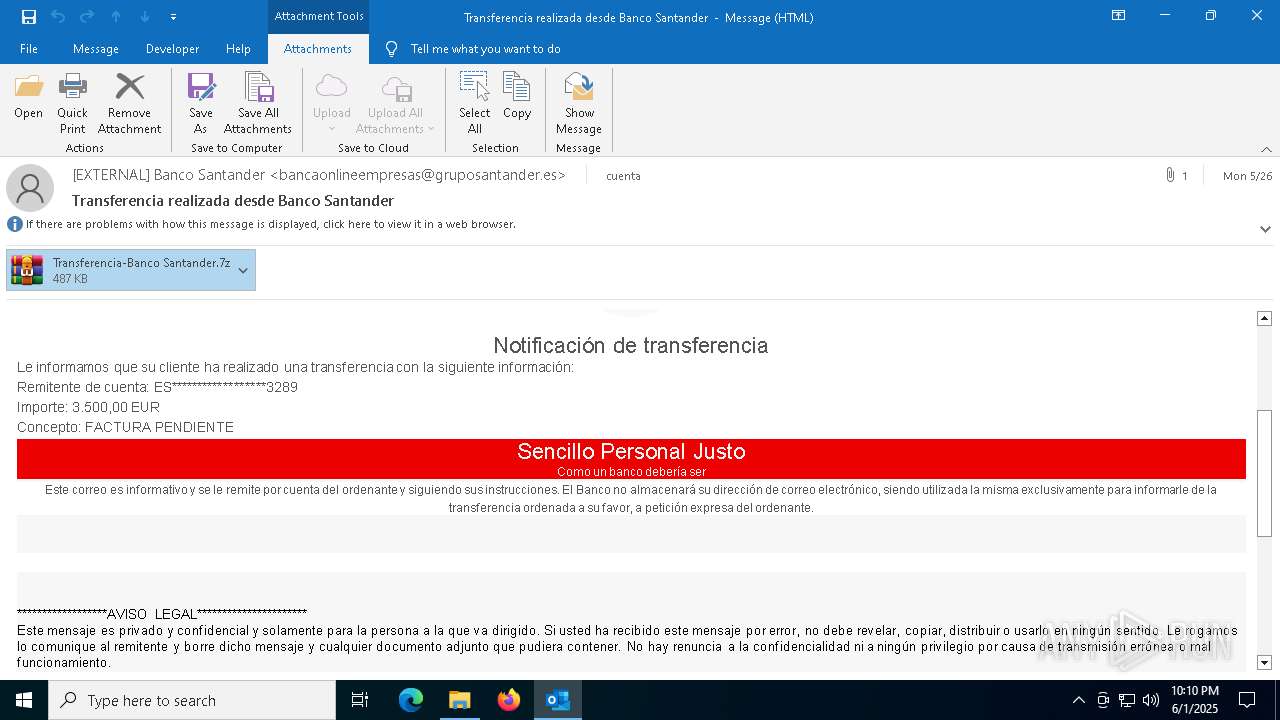Click the taskbar search box
The image size is (1280, 720).
pos(192,700)
